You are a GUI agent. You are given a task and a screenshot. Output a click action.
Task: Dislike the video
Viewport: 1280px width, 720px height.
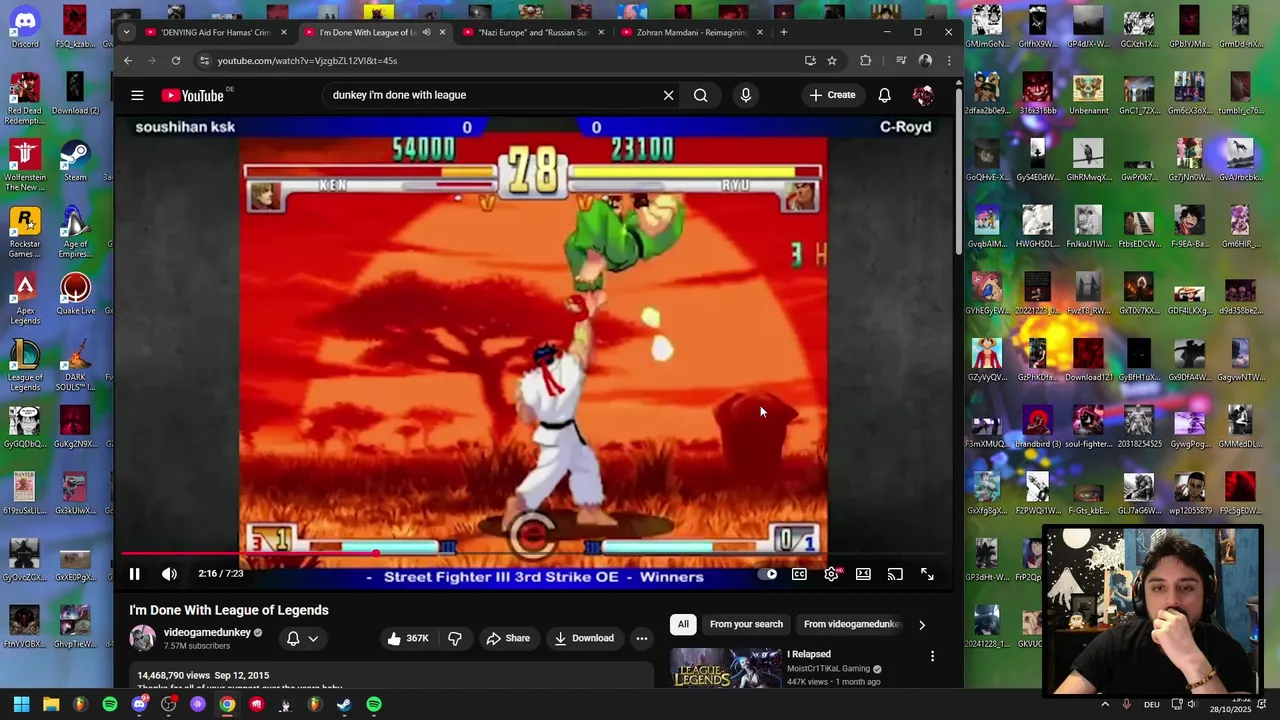click(x=454, y=638)
